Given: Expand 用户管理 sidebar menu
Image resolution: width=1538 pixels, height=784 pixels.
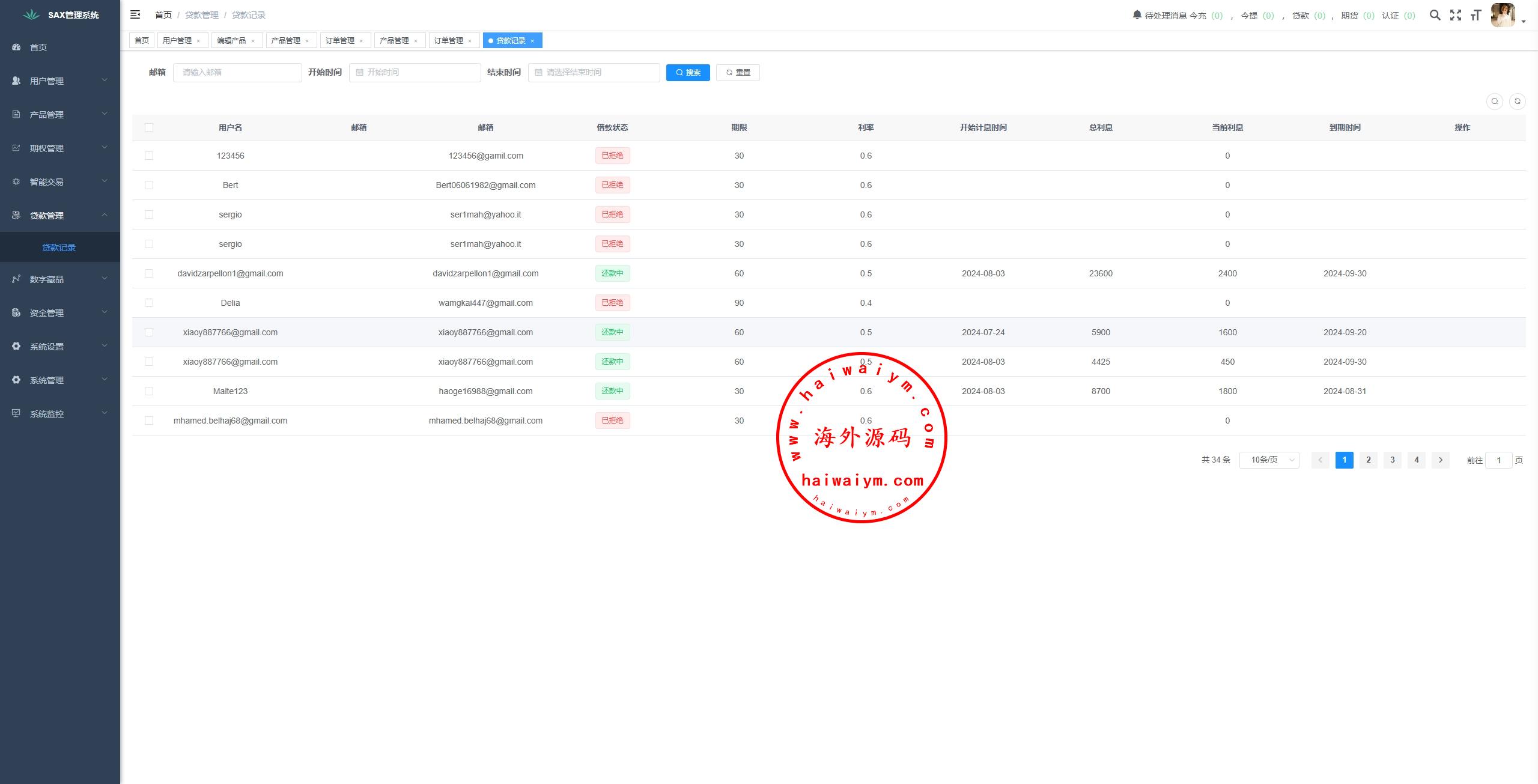Looking at the screenshot, I should [60, 81].
